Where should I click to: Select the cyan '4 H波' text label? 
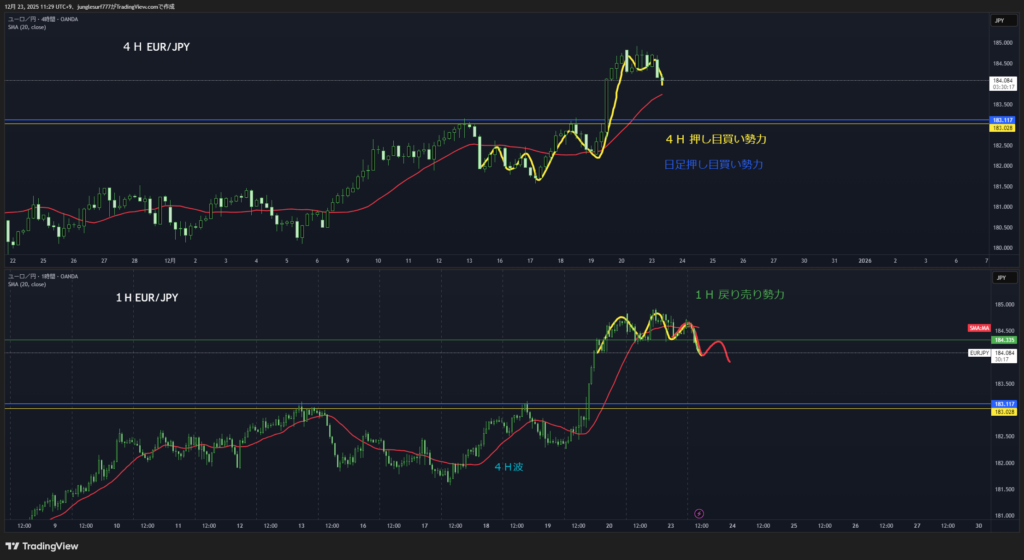[510, 466]
